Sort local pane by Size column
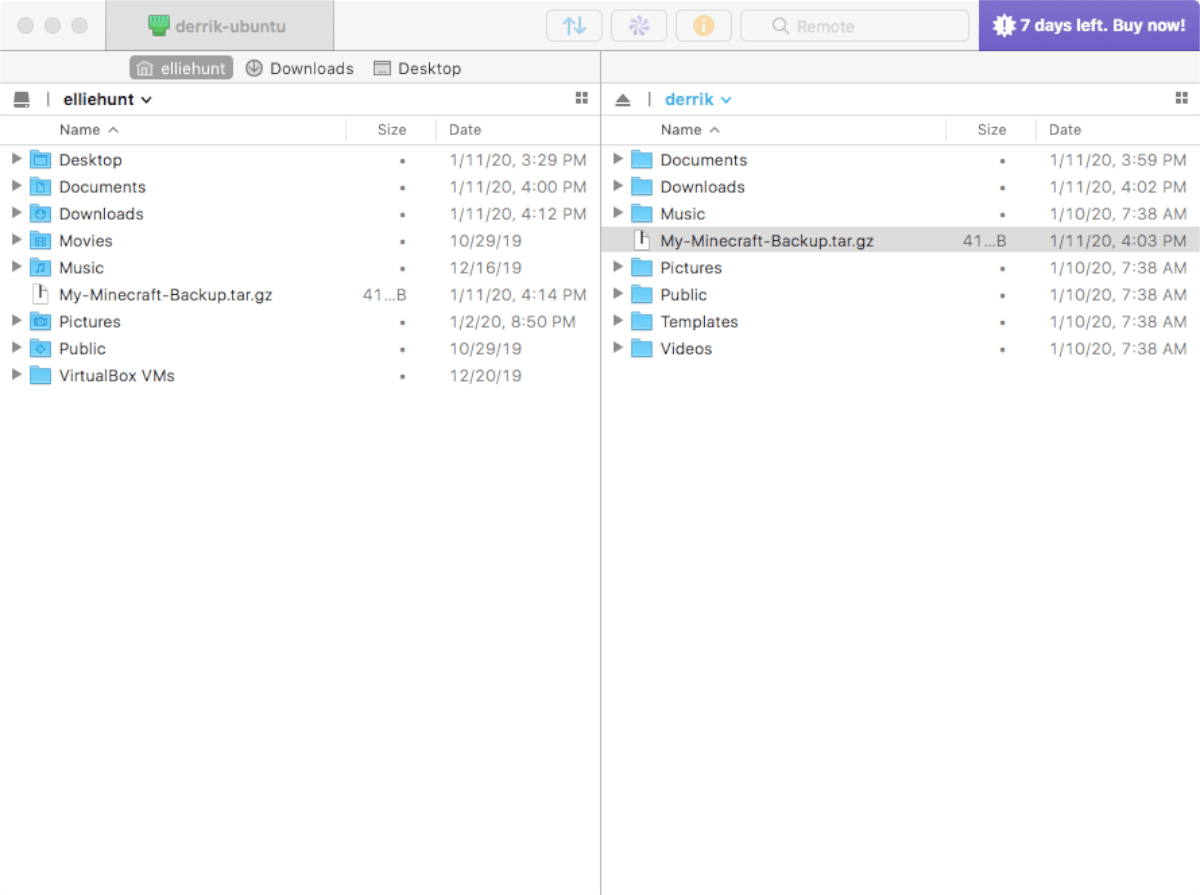 click(x=392, y=130)
